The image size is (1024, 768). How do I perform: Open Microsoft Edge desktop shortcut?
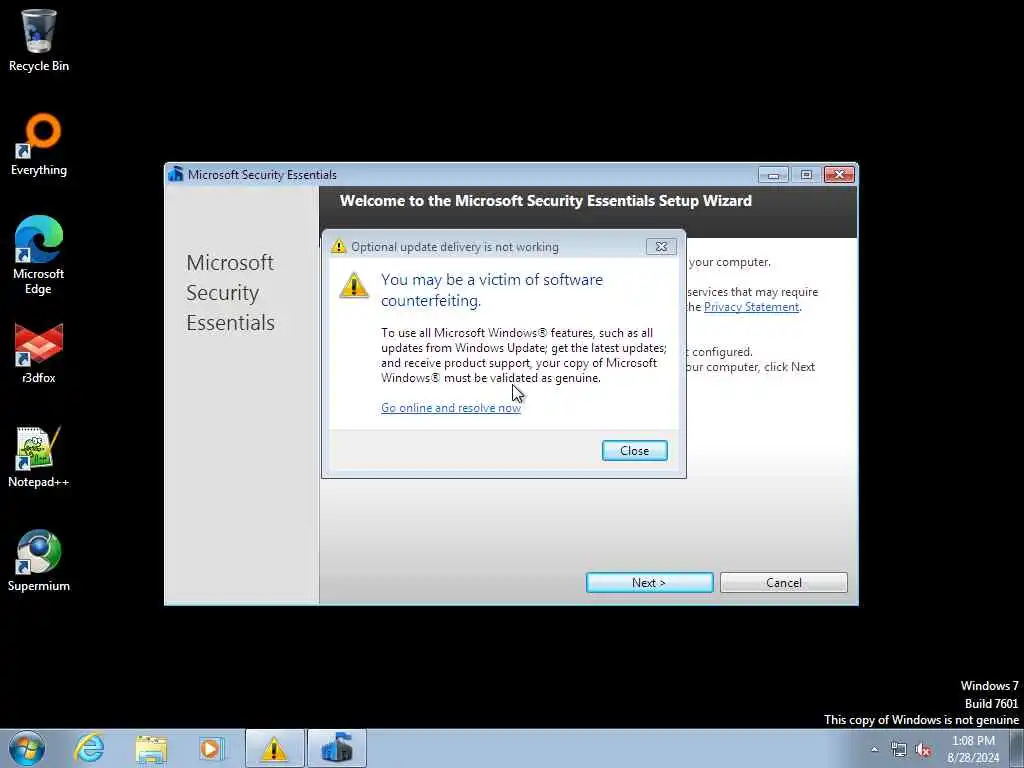click(39, 255)
